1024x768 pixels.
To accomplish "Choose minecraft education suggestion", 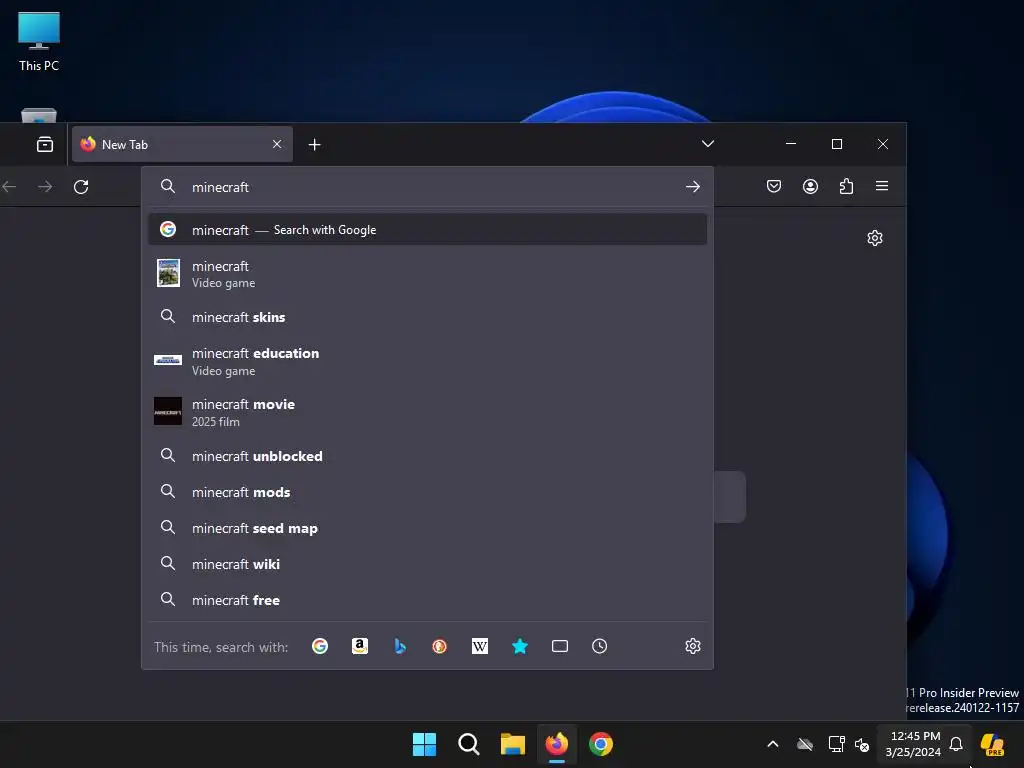I will pos(427,361).
